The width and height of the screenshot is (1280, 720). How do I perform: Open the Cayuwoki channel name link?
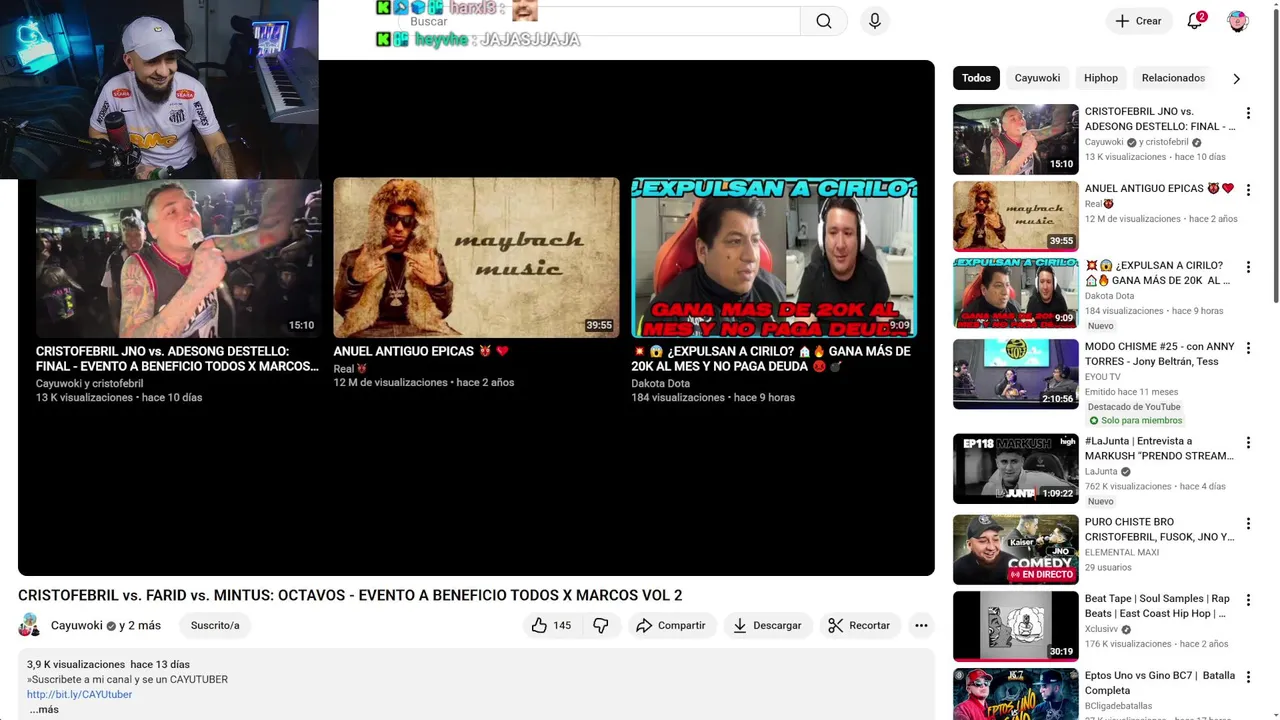tap(77, 625)
